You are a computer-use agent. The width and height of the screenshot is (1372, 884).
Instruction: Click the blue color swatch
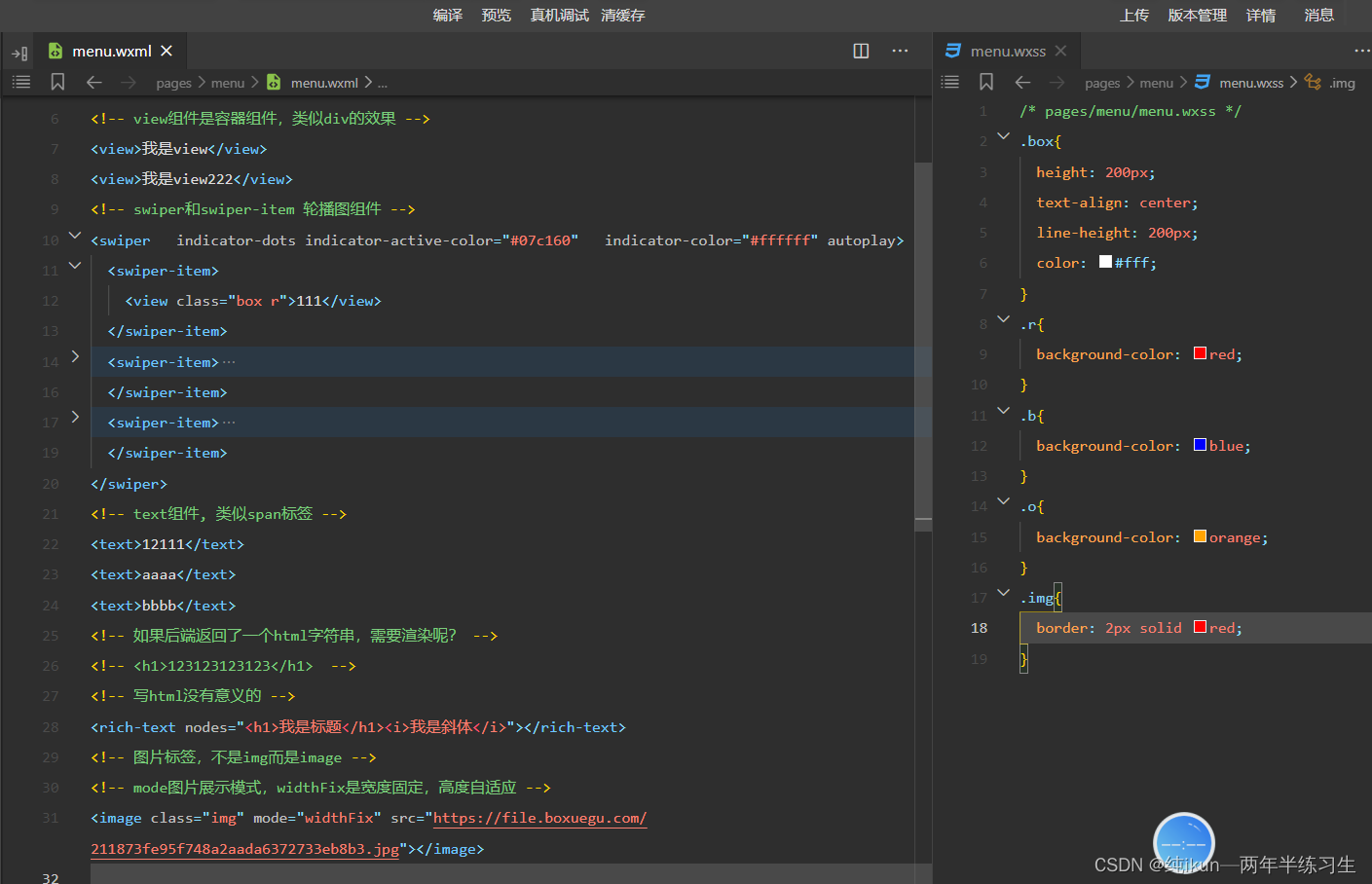pos(1201,445)
